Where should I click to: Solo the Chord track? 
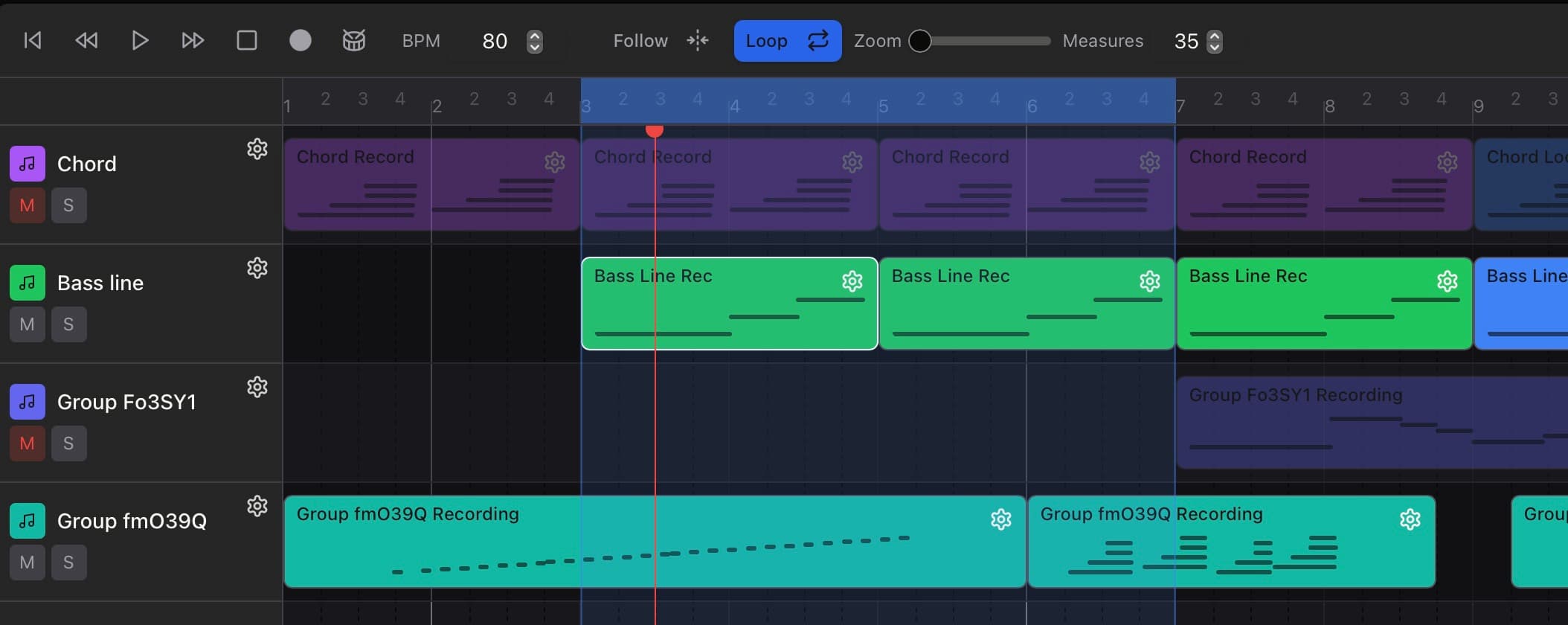tap(69, 205)
